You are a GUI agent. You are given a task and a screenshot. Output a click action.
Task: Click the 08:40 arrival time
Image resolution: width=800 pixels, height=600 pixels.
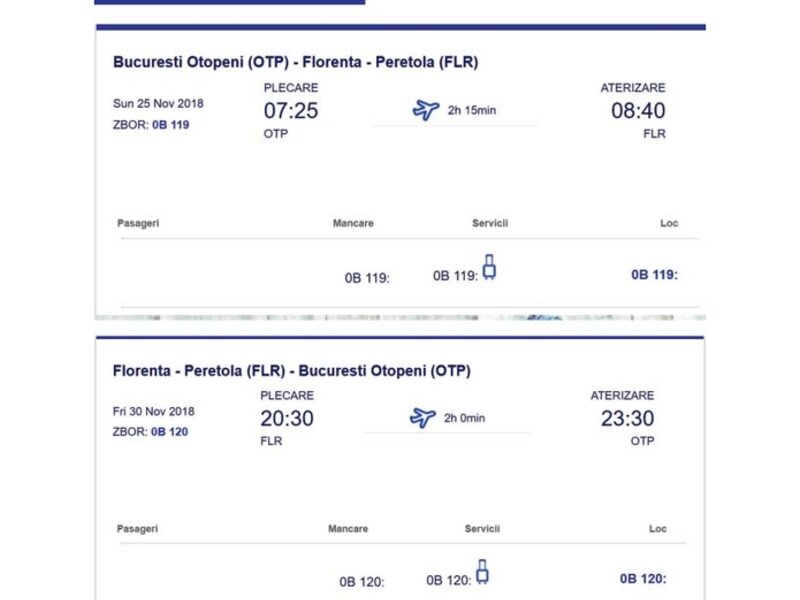tap(638, 111)
